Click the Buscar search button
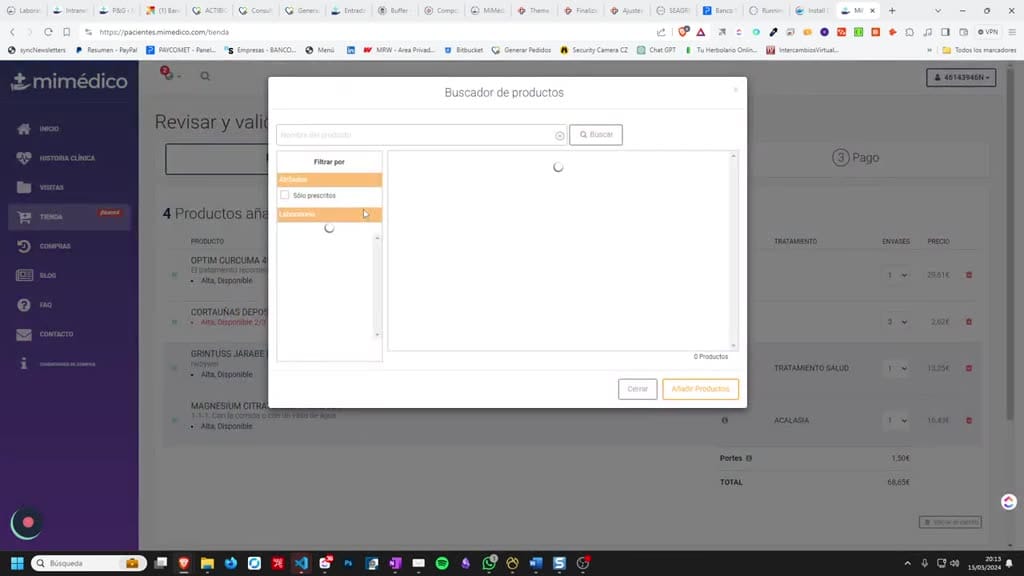 coord(596,135)
